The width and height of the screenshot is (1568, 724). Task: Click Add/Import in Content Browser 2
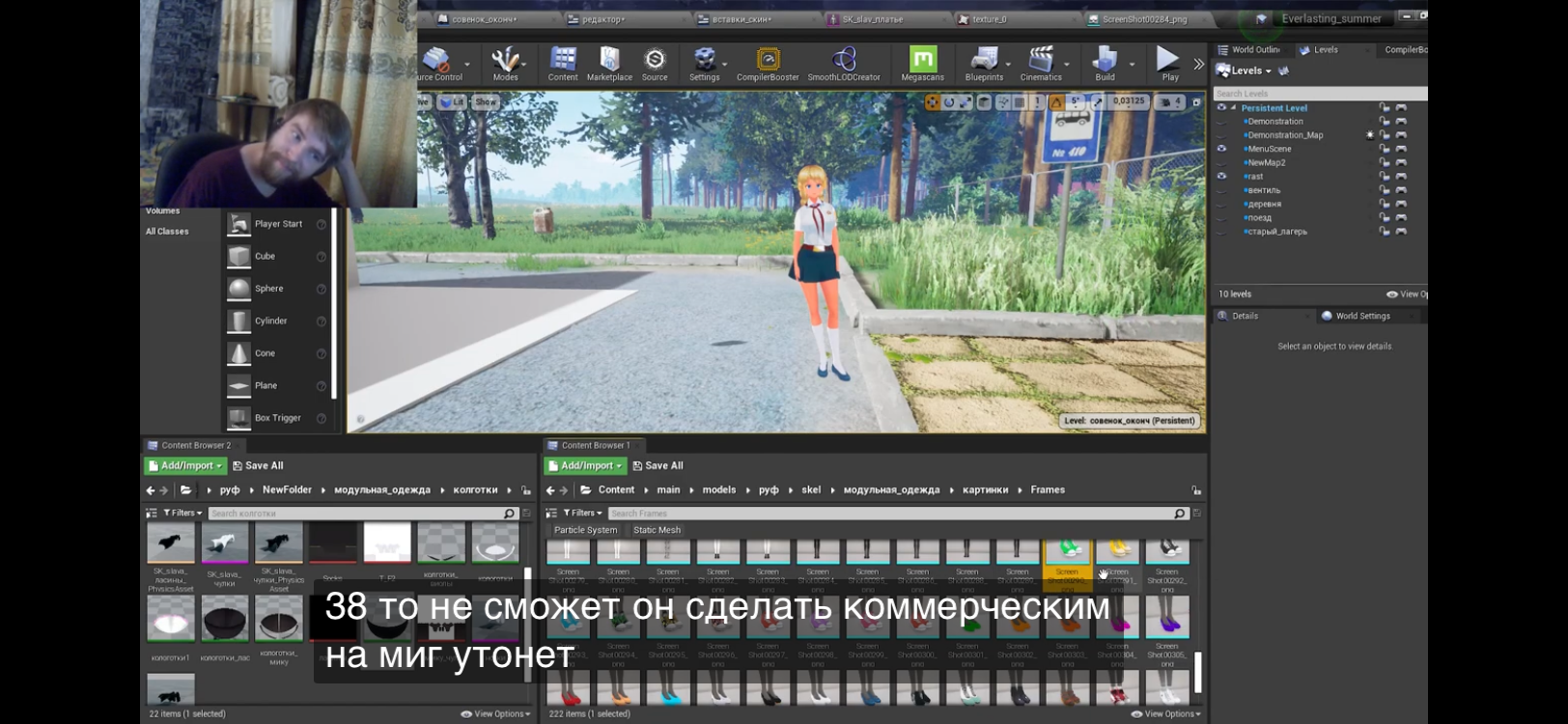(x=185, y=465)
